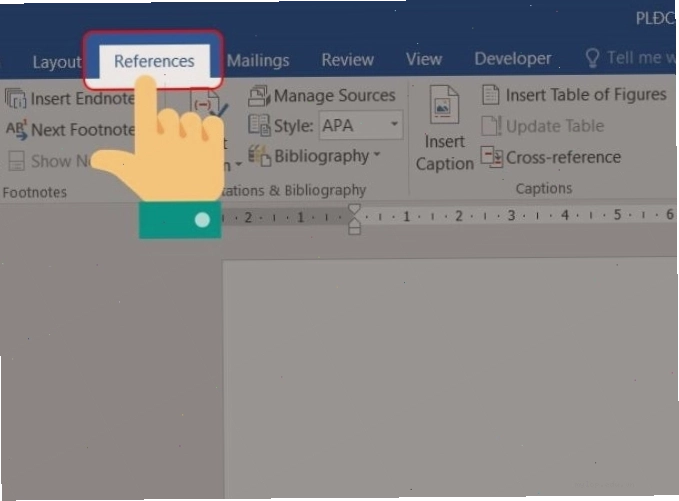Click the Show Notes icon

click(16, 161)
